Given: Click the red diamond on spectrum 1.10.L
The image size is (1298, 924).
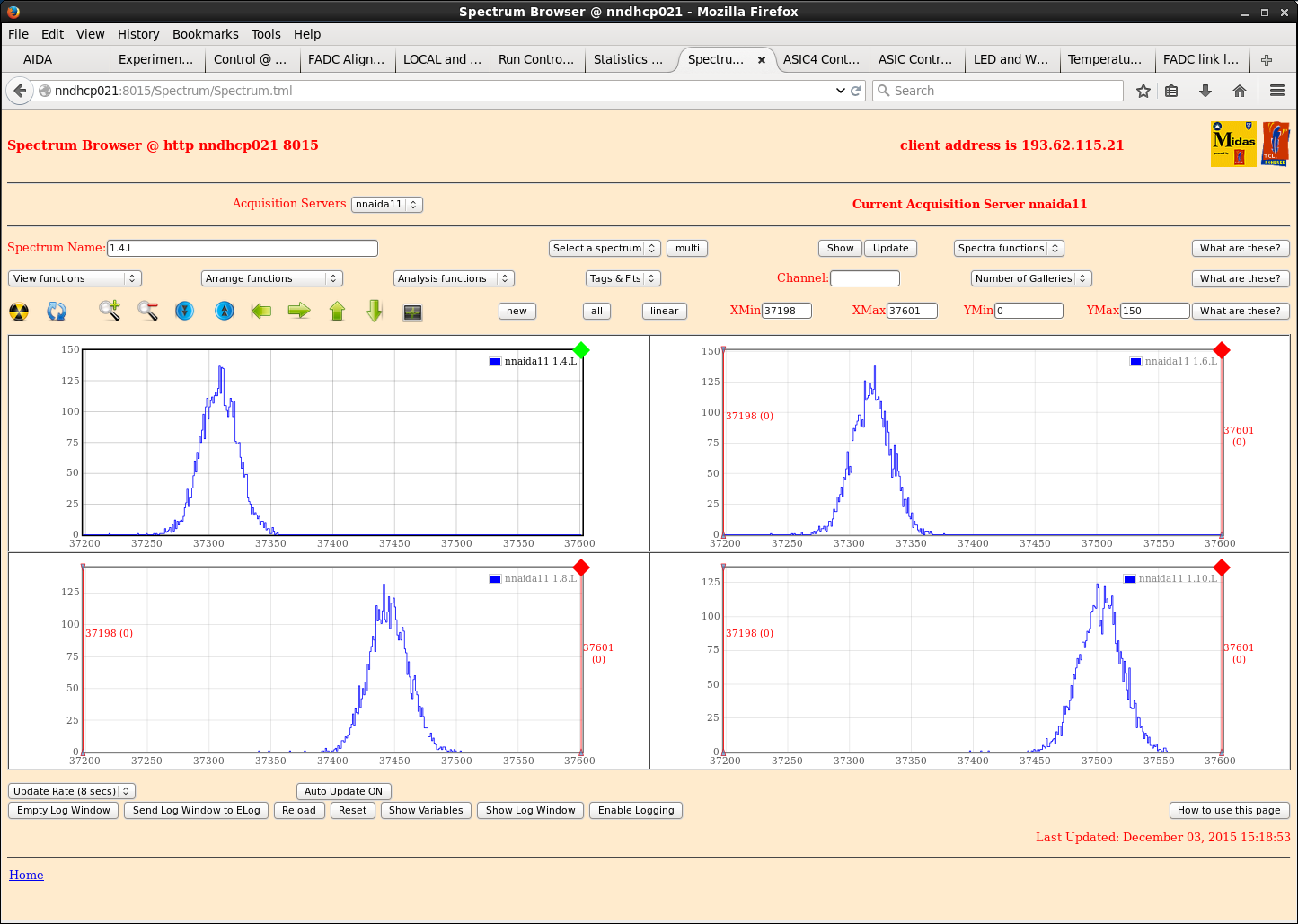Looking at the screenshot, I should tap(1222, 568).
